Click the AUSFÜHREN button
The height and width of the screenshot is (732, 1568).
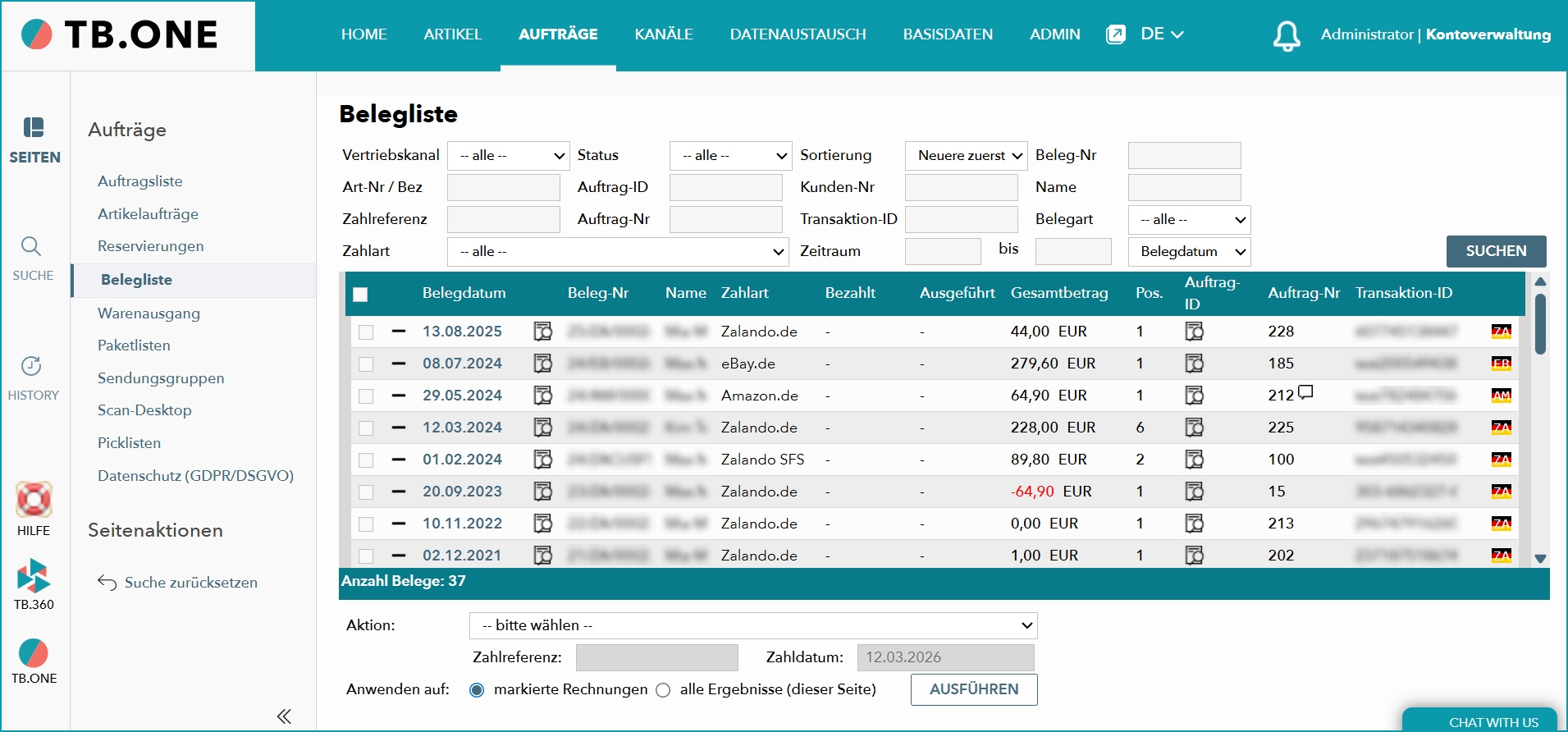click(x=974, y=689)
